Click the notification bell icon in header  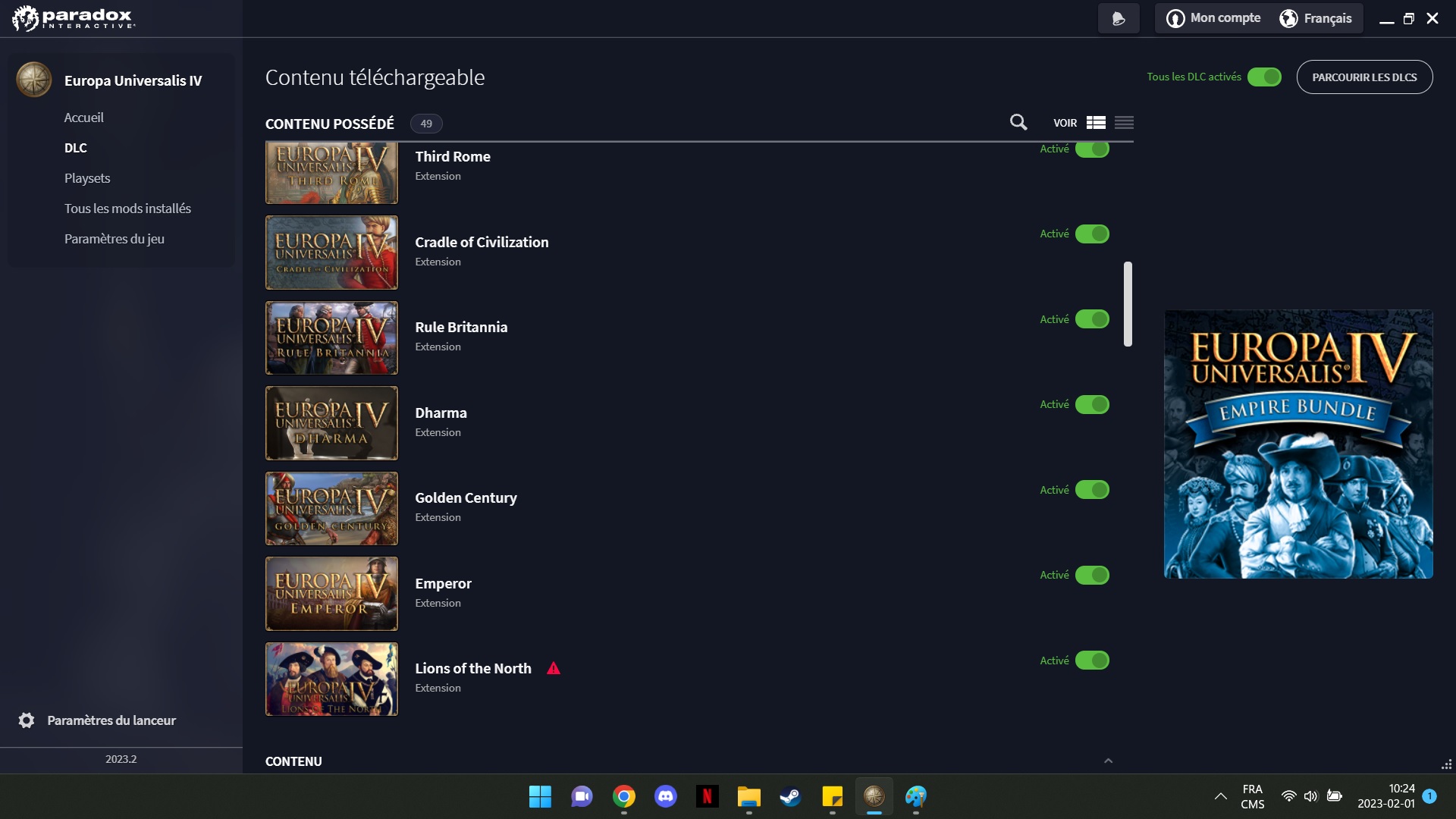point(1119,18)
